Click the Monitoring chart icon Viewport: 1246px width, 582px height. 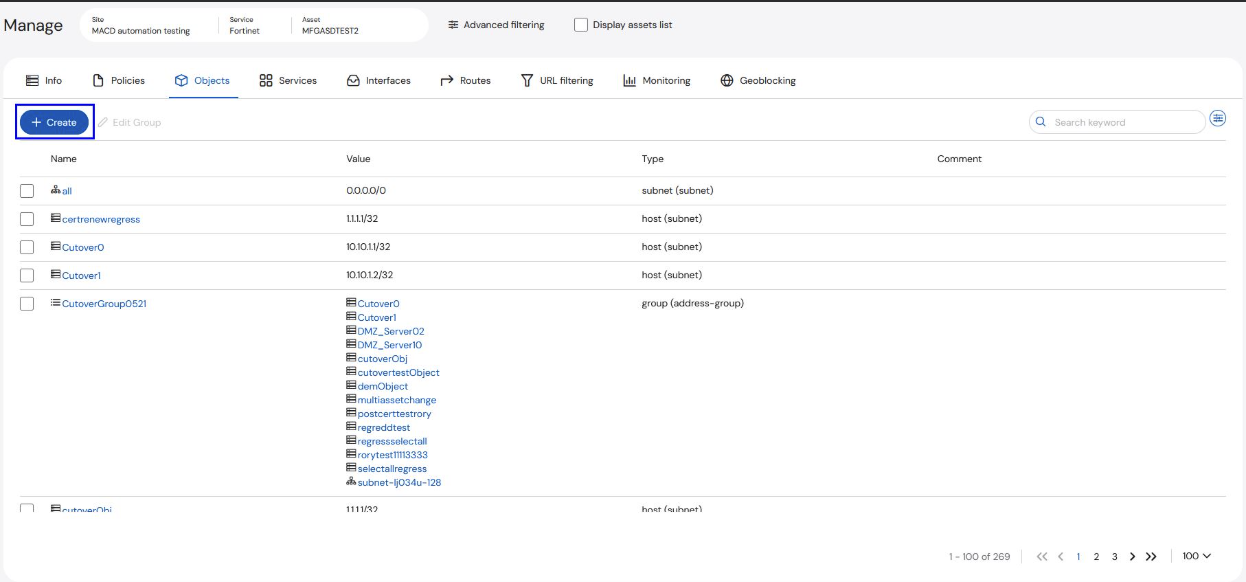629,80
